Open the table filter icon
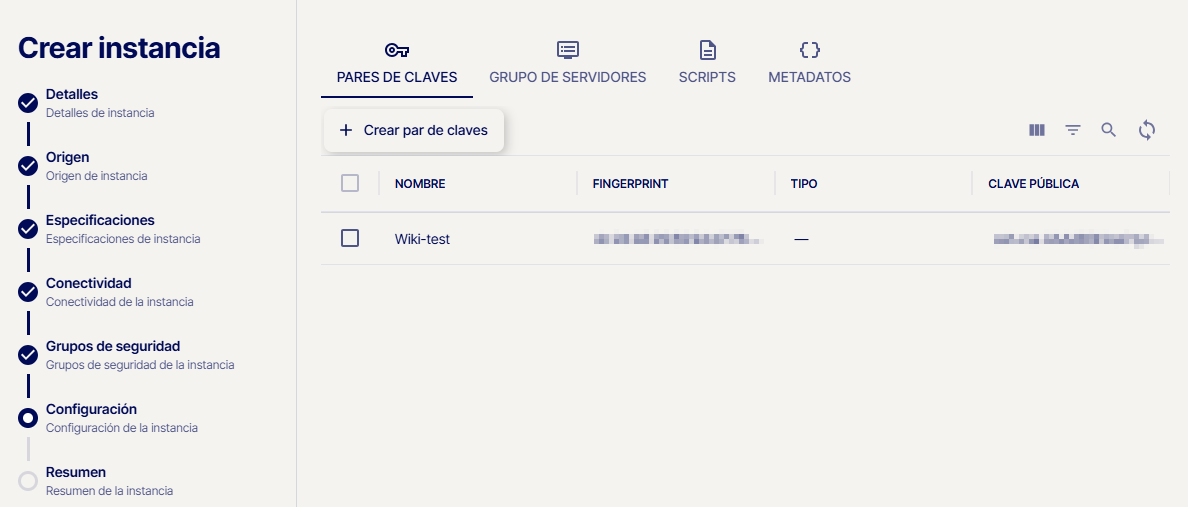1188x507 pixels. point(1073,130)
